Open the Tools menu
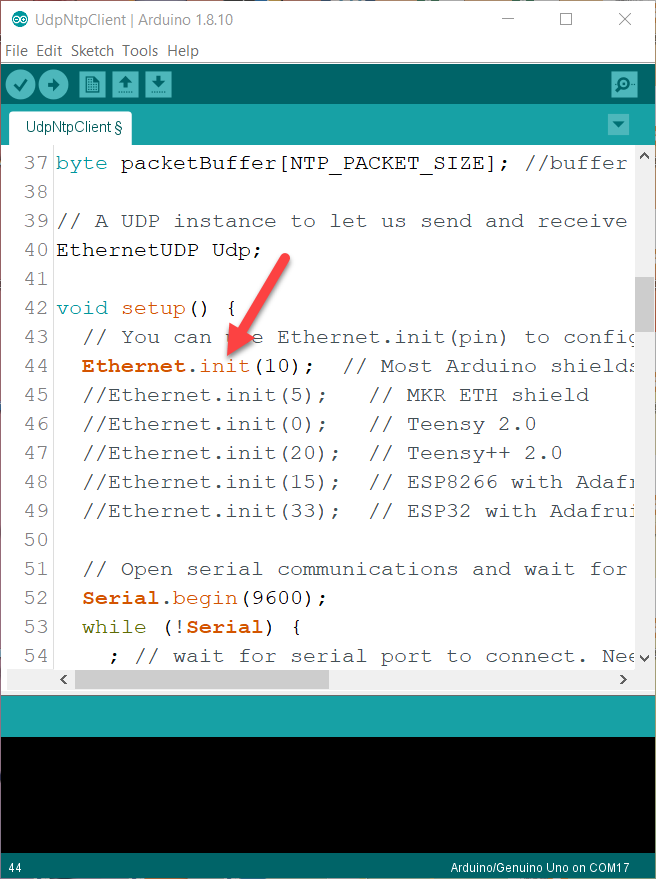Screen dimensions: 656x879 (140, 51)
